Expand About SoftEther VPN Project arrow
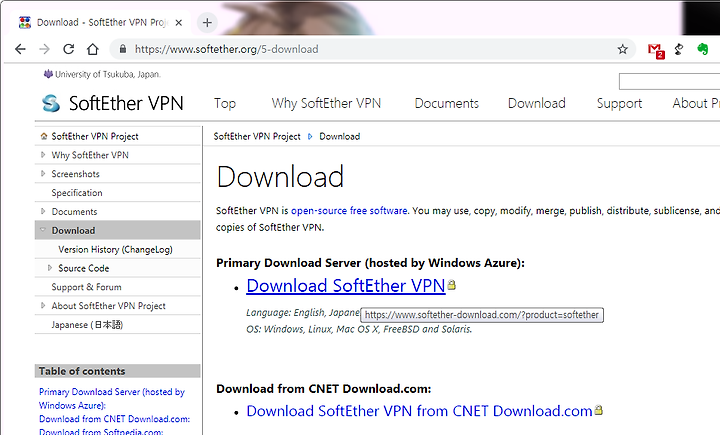The image size is (720, 435). point(43,305)
